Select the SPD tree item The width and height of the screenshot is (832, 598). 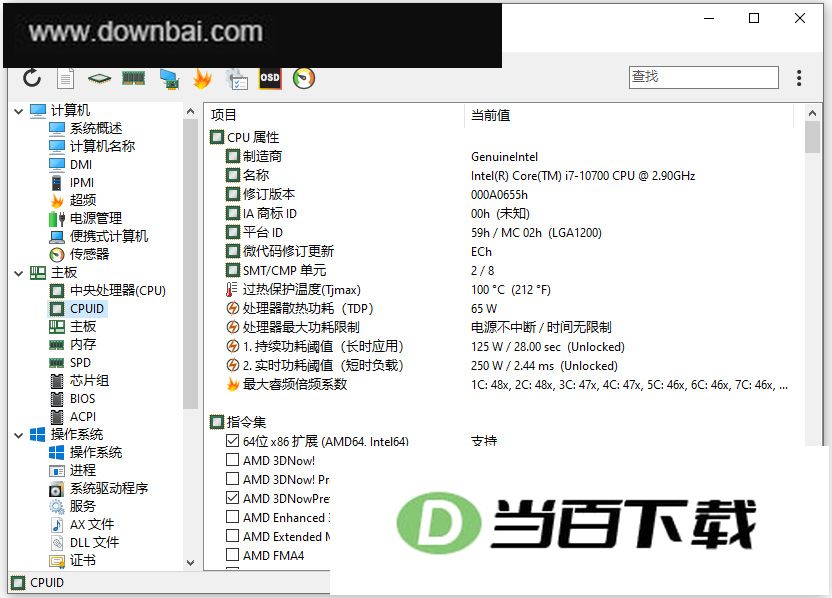pyautogui.click(x=80, y=363)
